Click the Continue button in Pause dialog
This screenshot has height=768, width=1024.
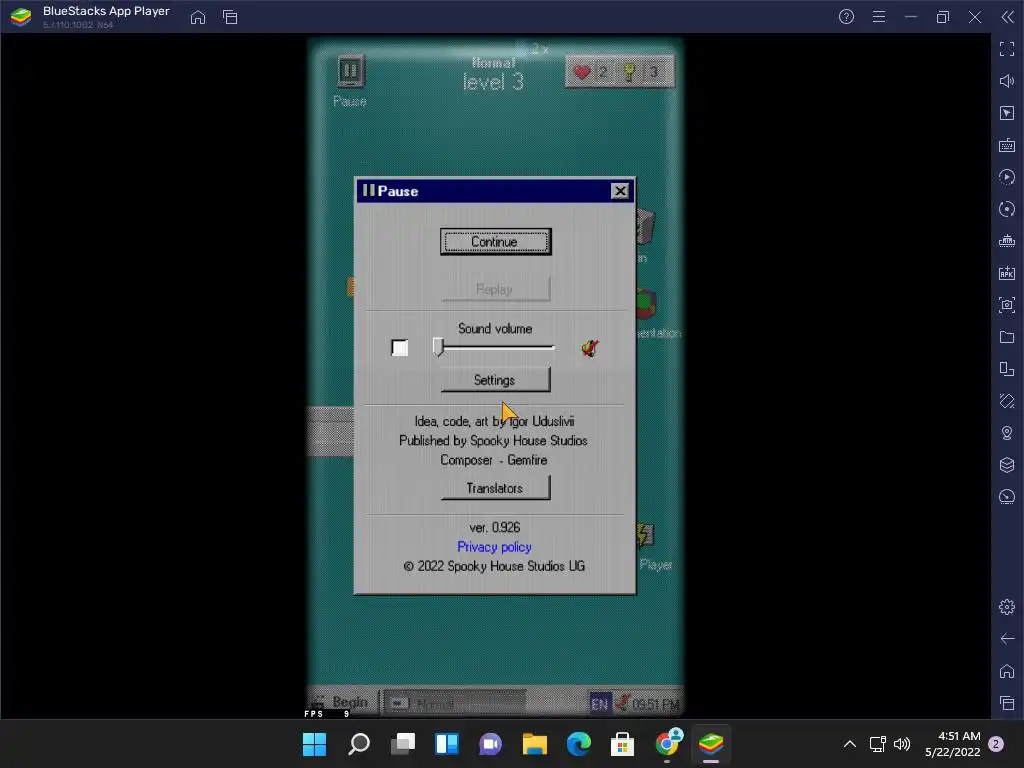click(x=495, y=242)
